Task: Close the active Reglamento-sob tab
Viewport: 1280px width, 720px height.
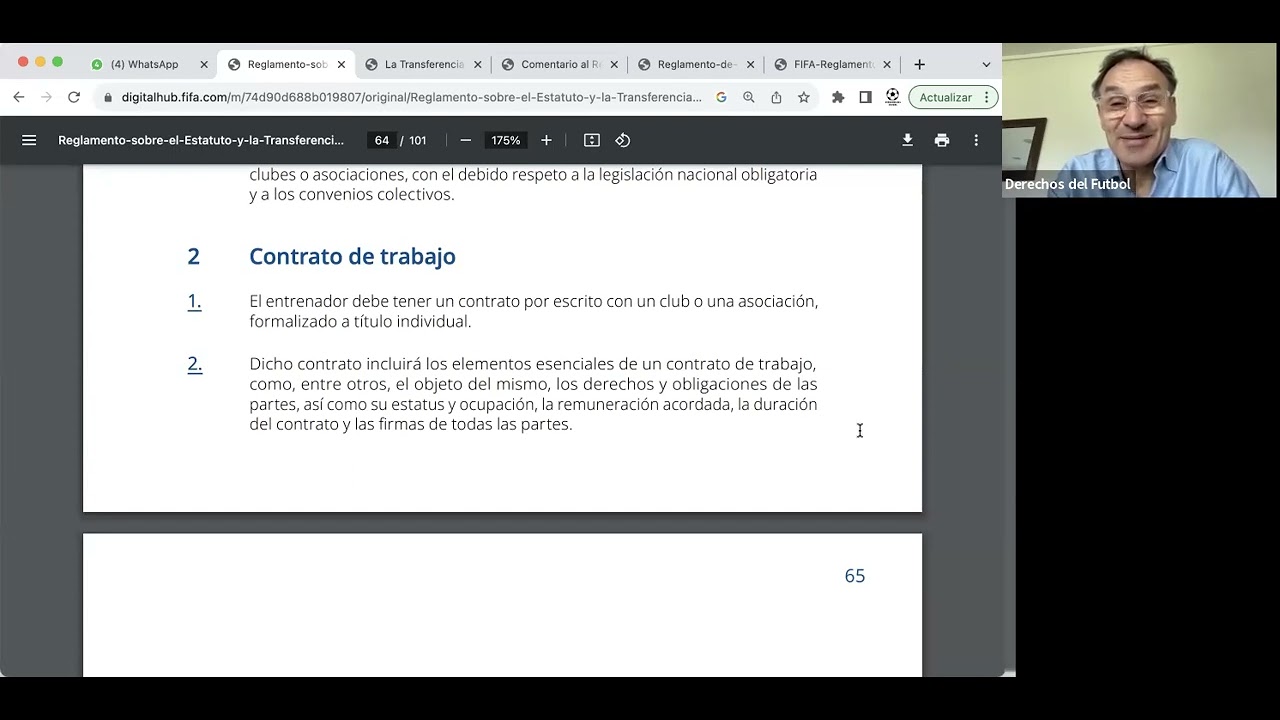Action: click(341, 64)
